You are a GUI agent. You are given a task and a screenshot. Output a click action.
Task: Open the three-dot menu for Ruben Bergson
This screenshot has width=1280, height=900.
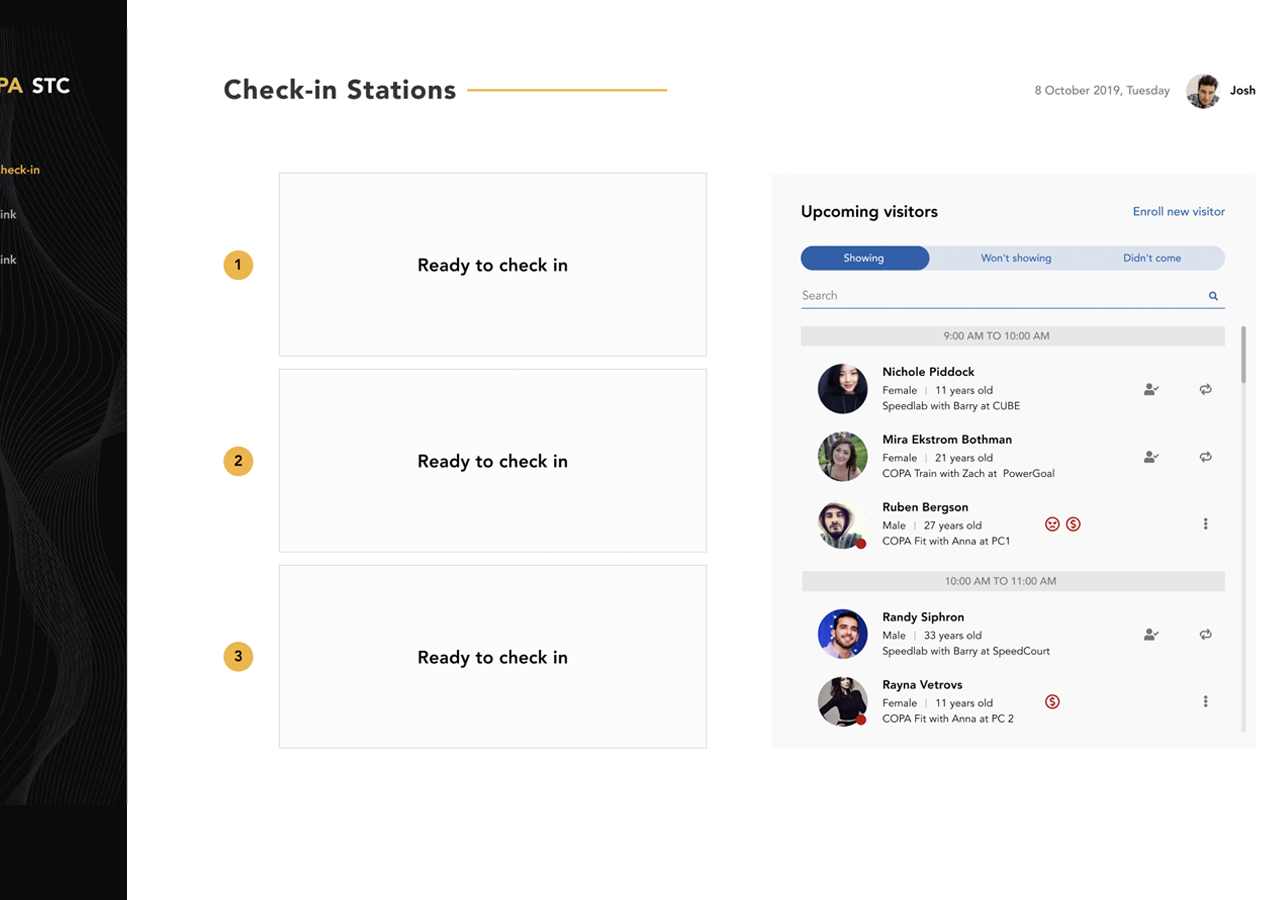point(1206,523)
